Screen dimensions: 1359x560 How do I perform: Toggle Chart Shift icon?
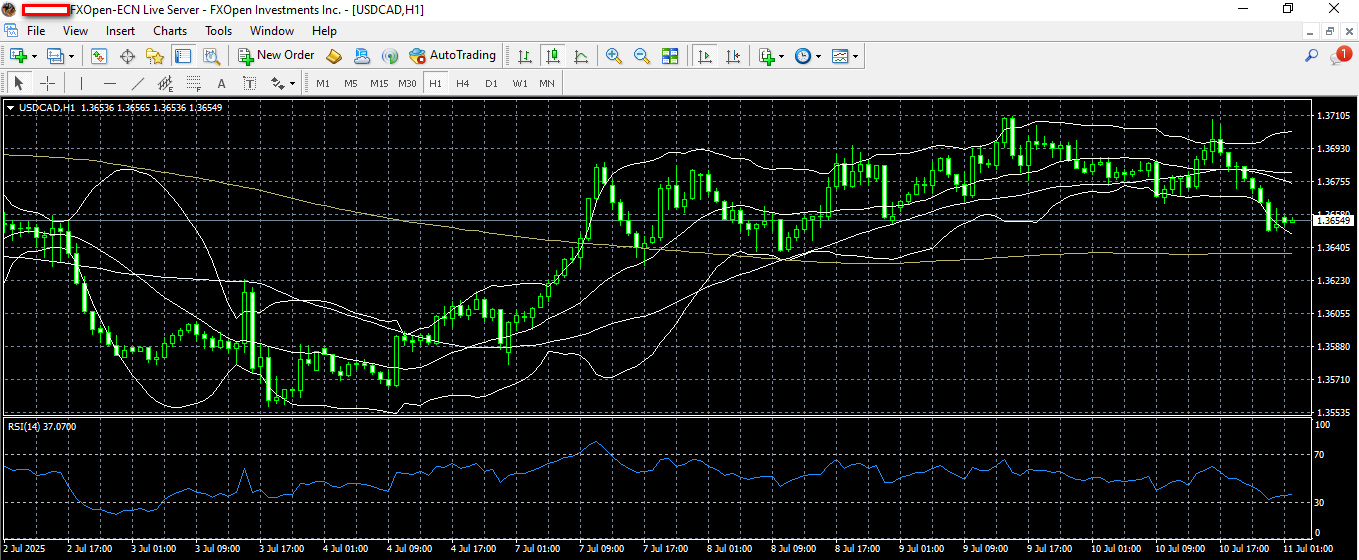[733, 56]
